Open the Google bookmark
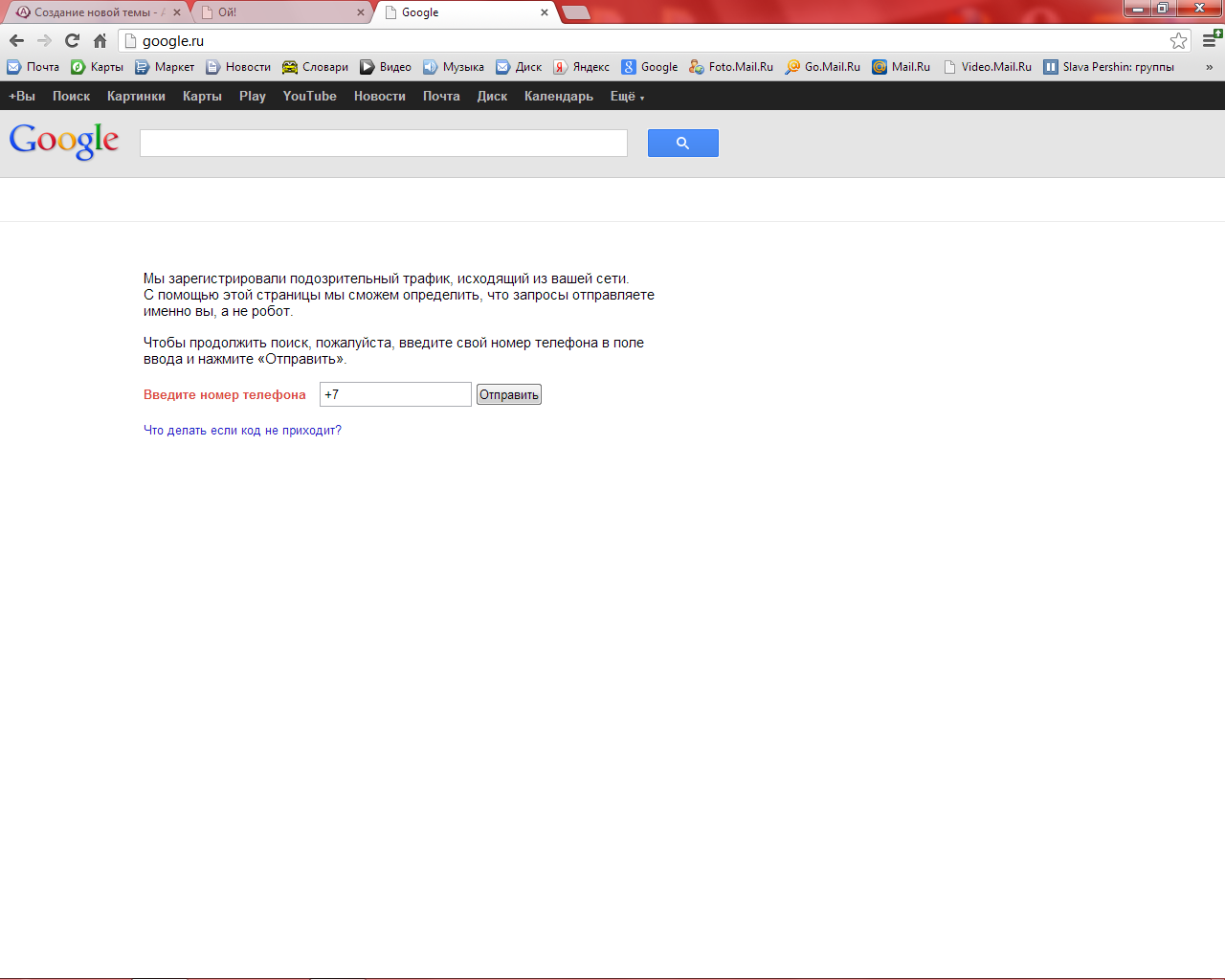Screen dimensions: 1225x980 click(650, 67)
